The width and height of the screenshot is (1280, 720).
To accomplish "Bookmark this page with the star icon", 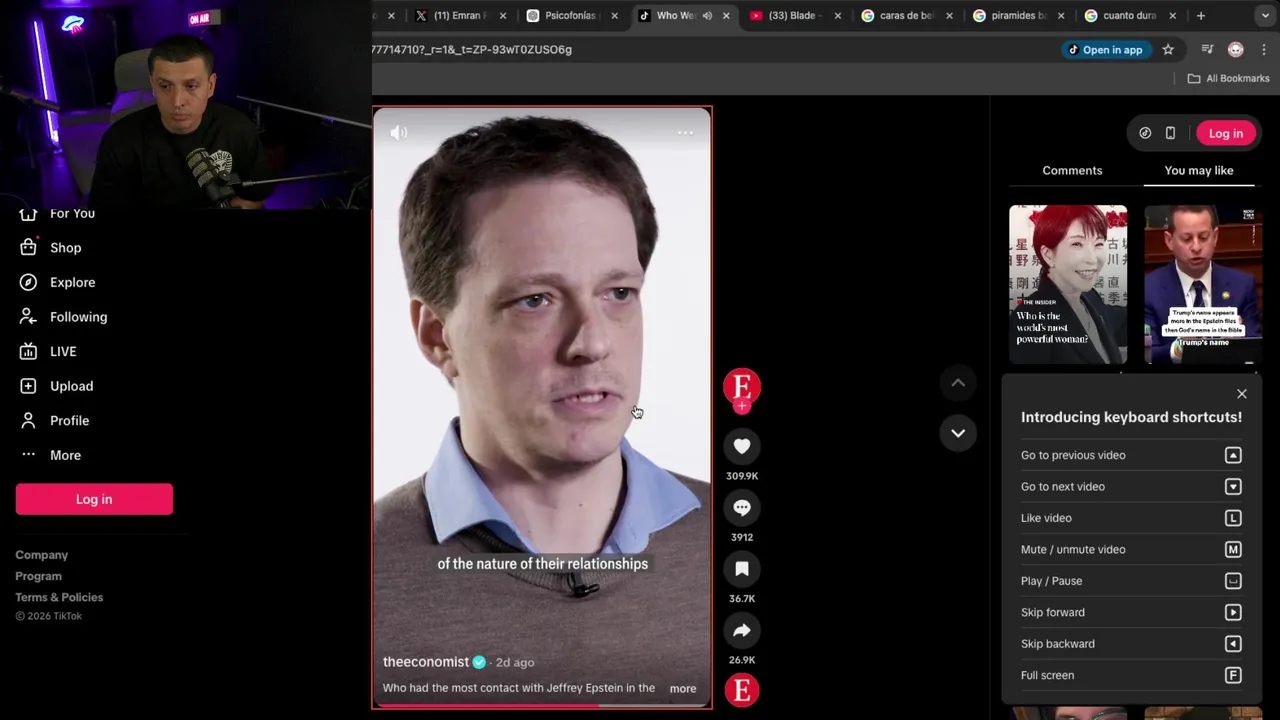I will (x=1168, y=49).
